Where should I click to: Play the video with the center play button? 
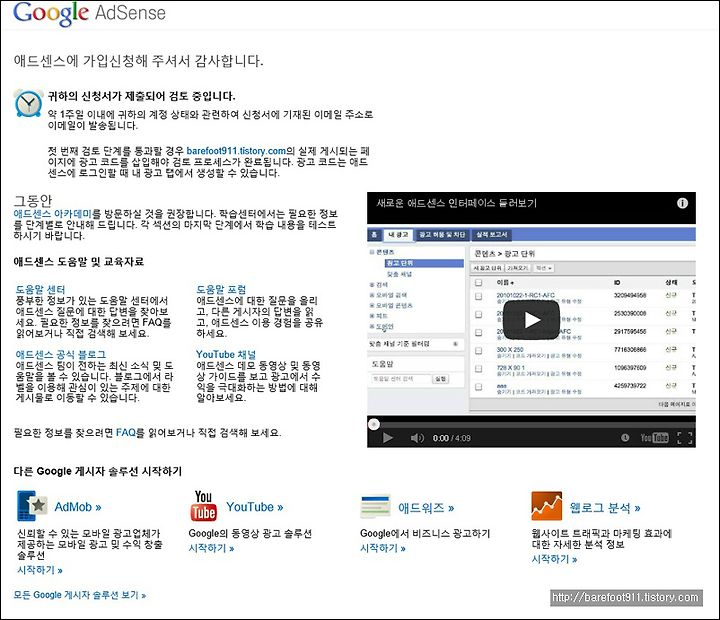point(531,320)
